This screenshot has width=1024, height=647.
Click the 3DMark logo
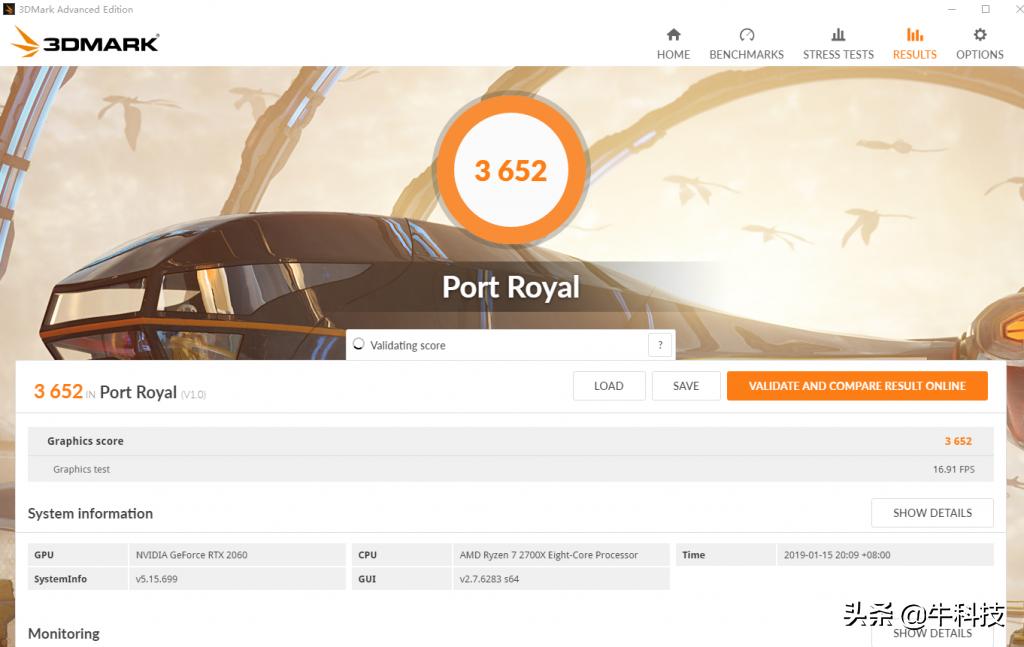click(85, 42)
